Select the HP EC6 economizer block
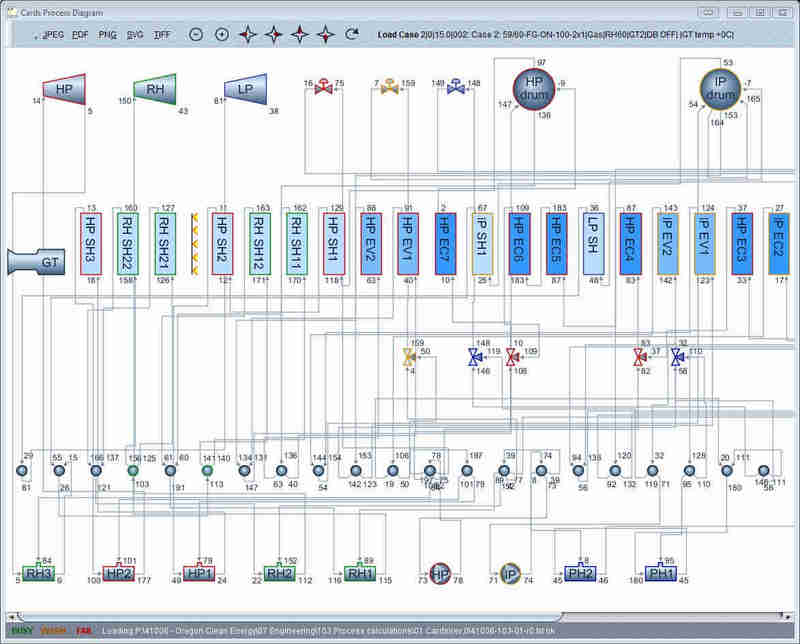The width and height of the screenshot is (800, 644). coord(519,244)
